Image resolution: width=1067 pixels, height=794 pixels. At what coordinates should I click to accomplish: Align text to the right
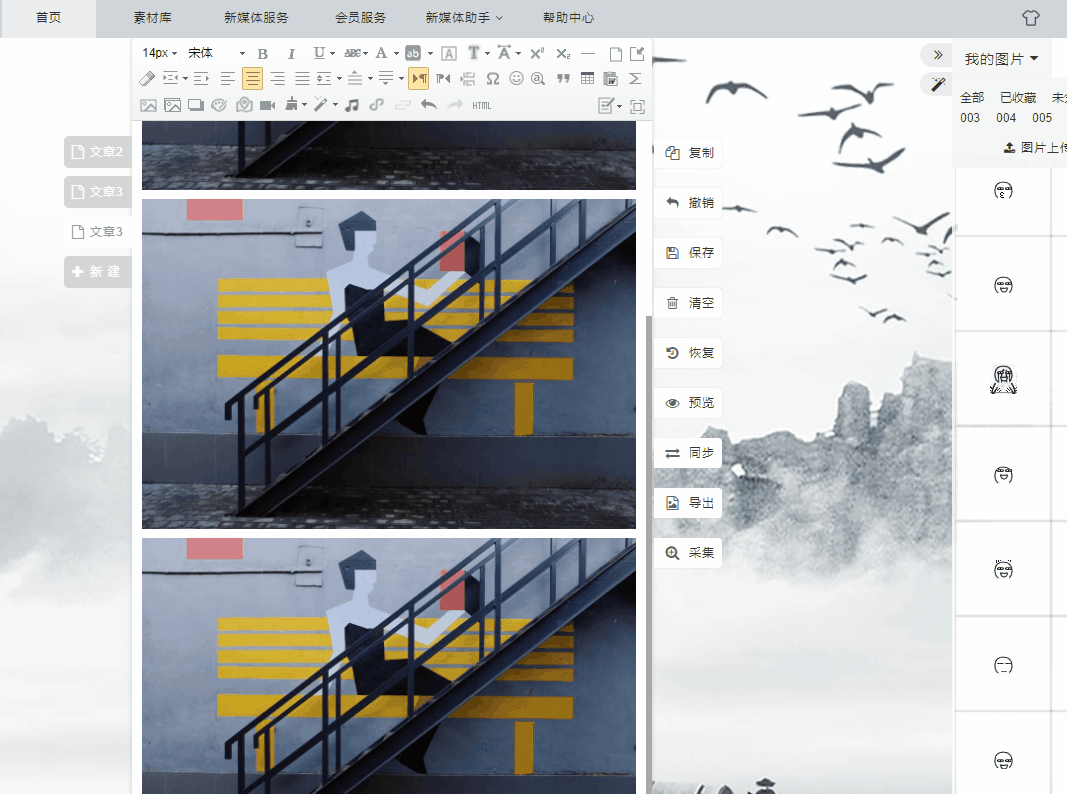[x=278, y=79]
